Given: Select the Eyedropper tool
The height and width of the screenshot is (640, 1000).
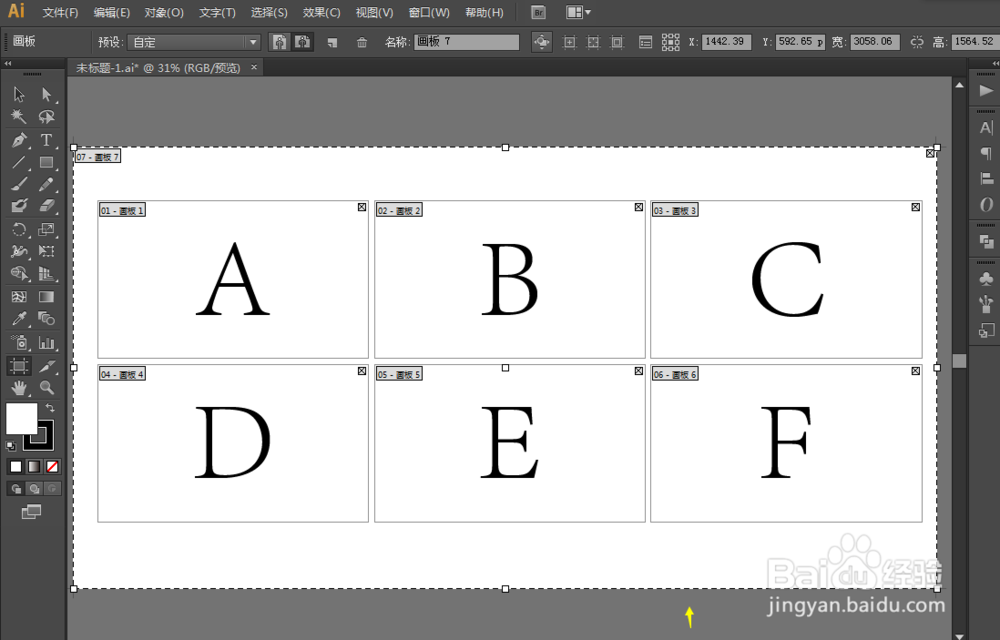Looking at the screenshot, I should click(18, 318).
